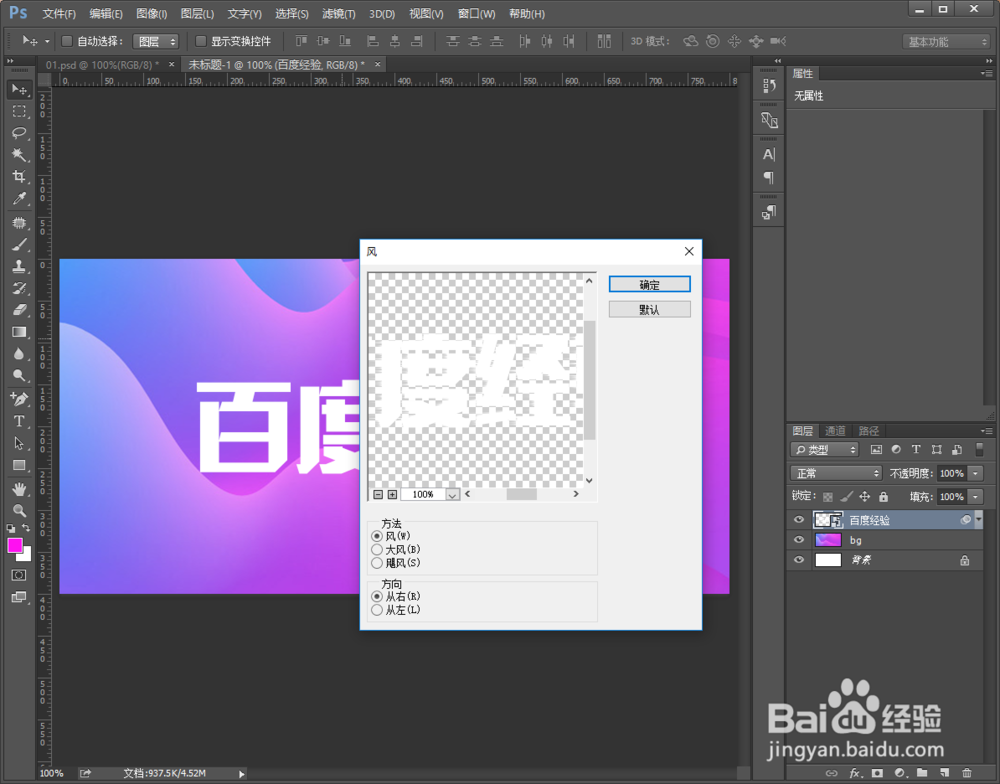The height and width of the screenshot is (784, 1000).
Task: Open the layer filter 类型 dropdown
Action: click(x=825, y=450)
